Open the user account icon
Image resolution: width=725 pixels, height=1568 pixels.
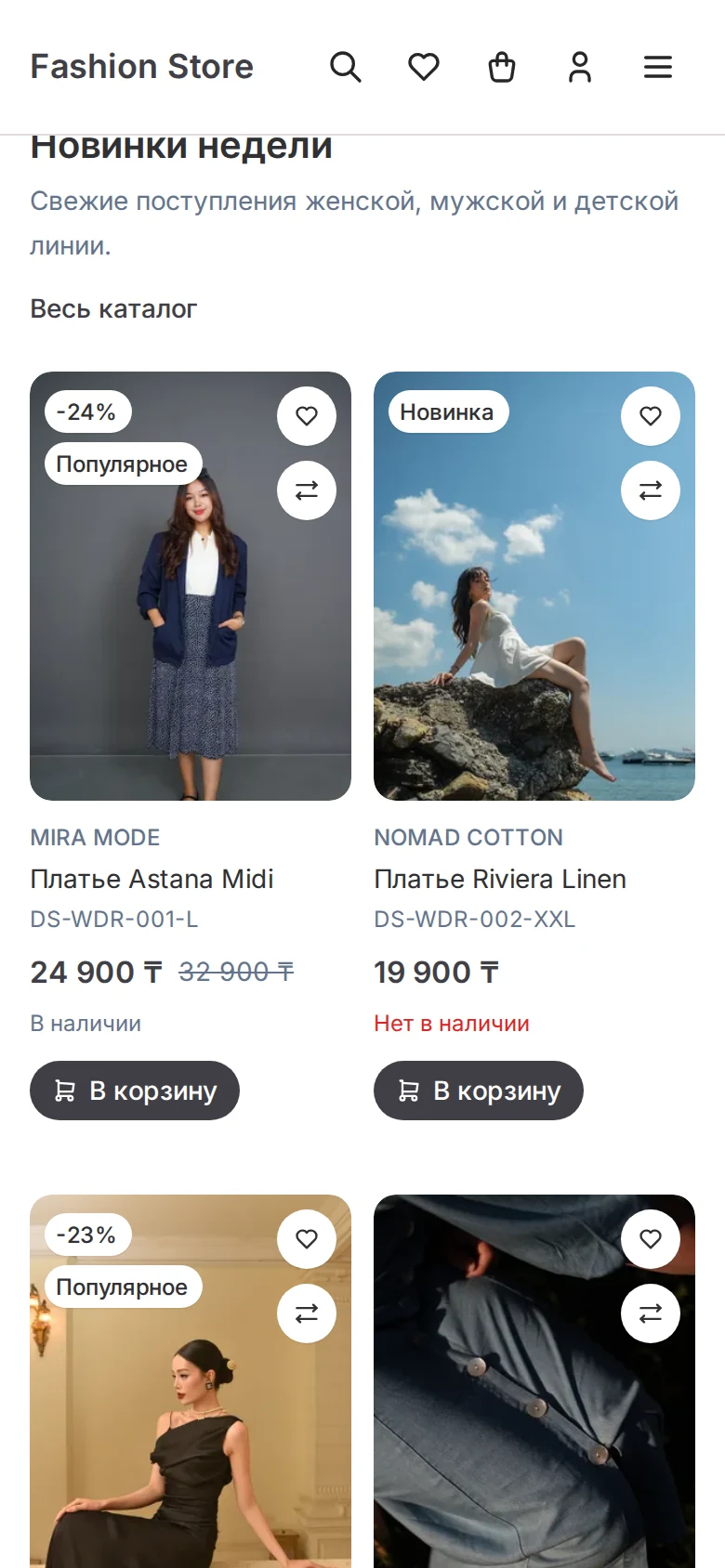pos(580,67)
